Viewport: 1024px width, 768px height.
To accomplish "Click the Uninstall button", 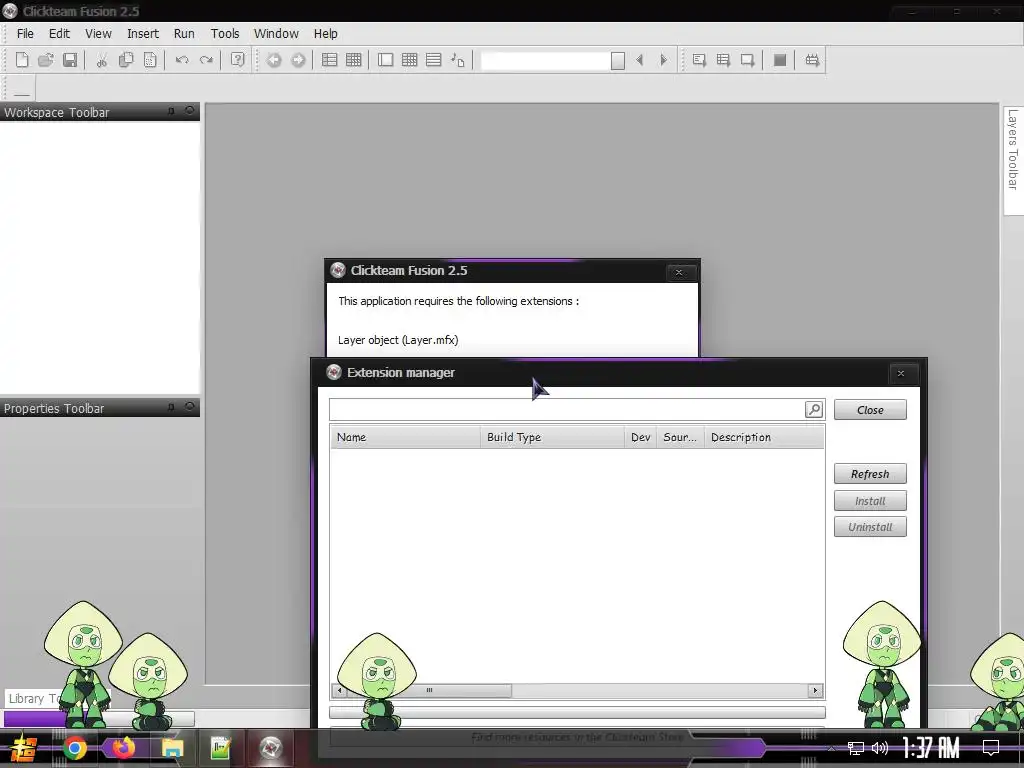I will click(870, 527).
